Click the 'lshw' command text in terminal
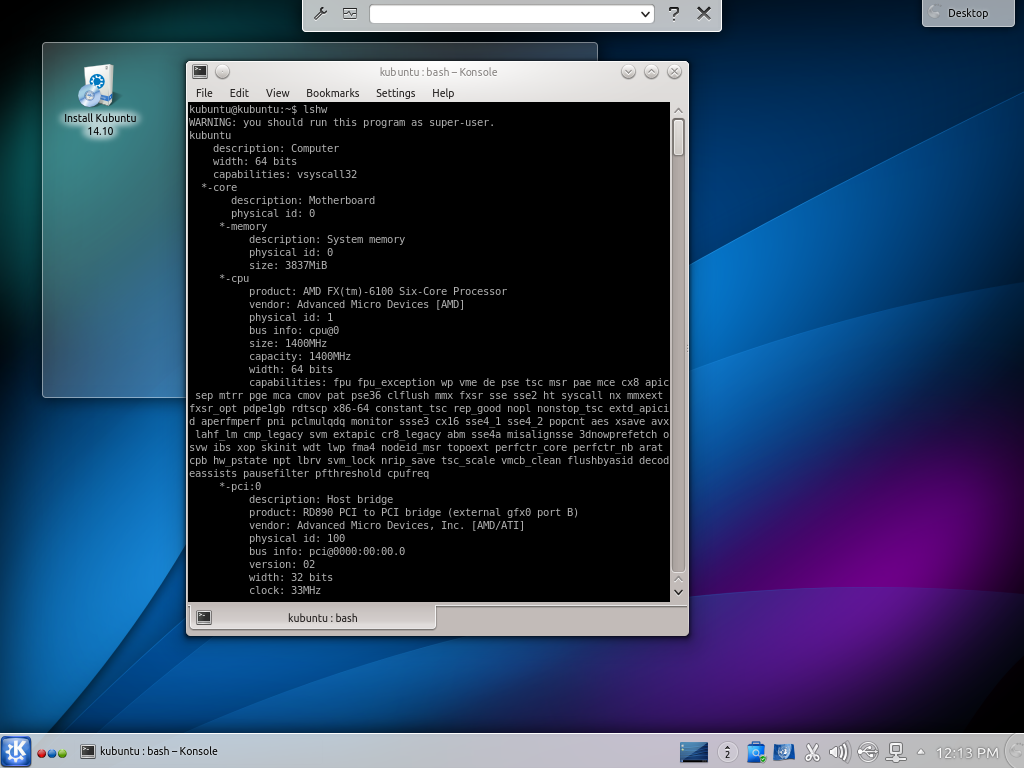 315,109
